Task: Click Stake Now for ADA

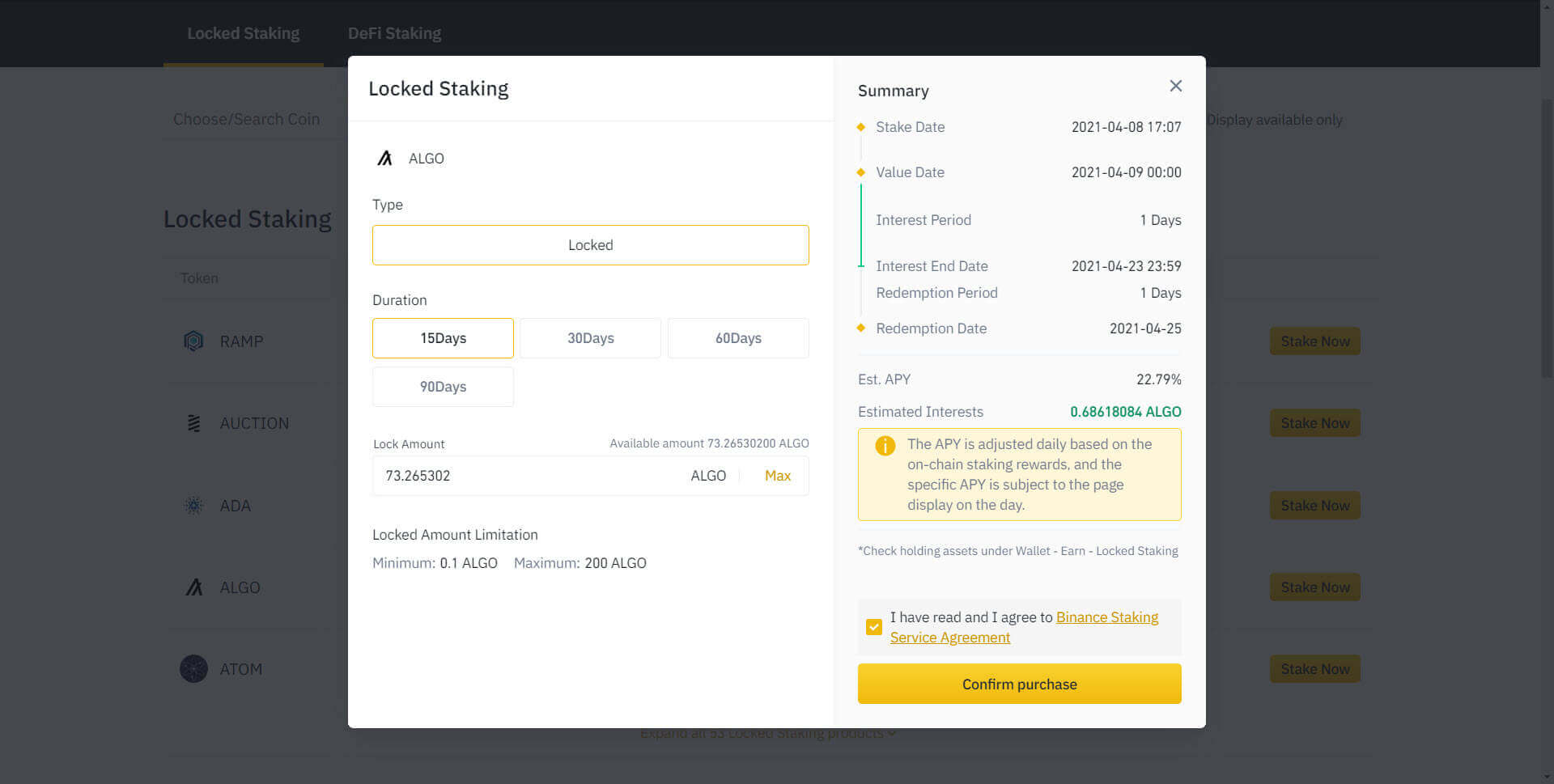Action: tap(1314, 506)
